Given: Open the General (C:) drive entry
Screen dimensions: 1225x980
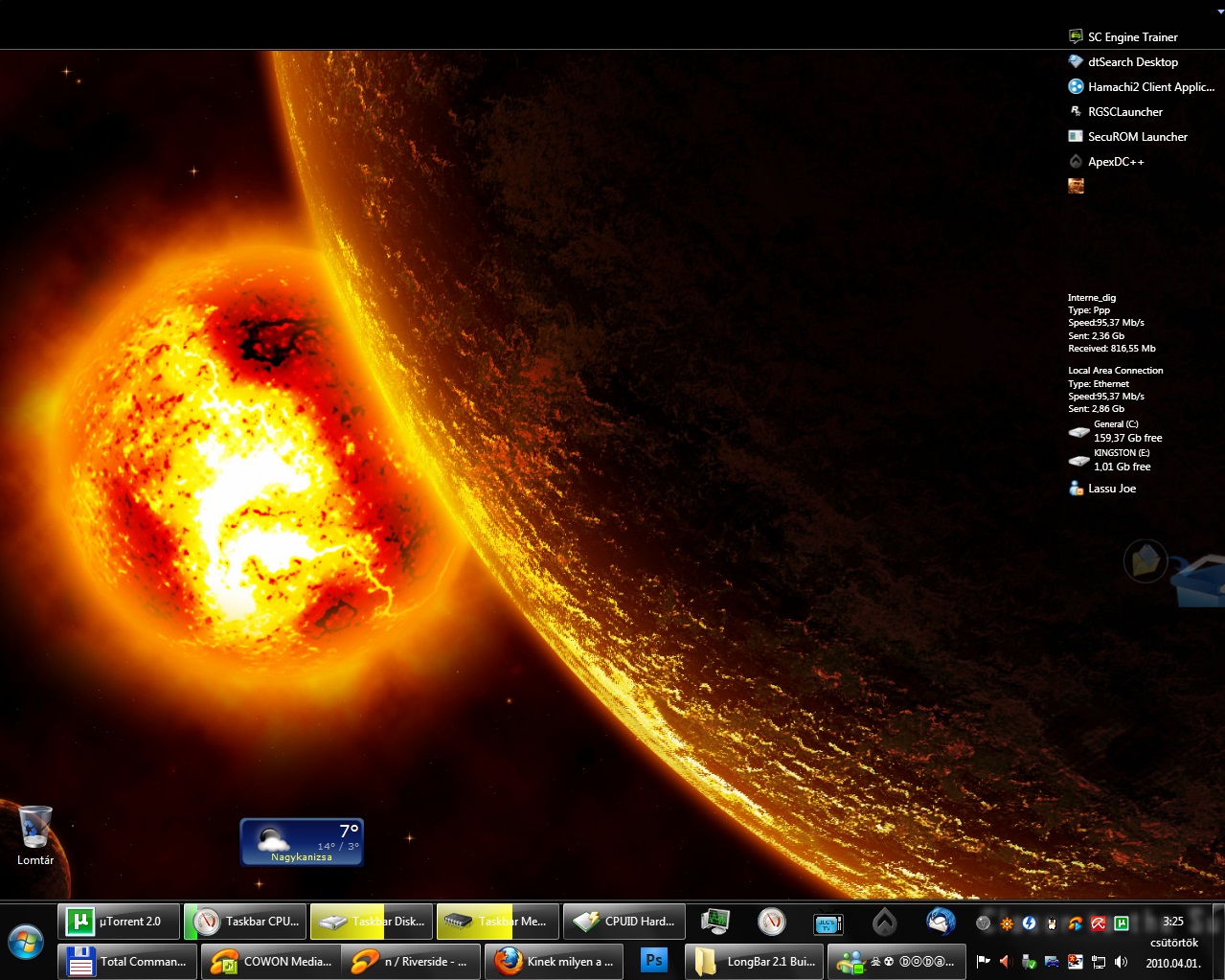Looking at the screenshot, I should (x=1116, y=431).
